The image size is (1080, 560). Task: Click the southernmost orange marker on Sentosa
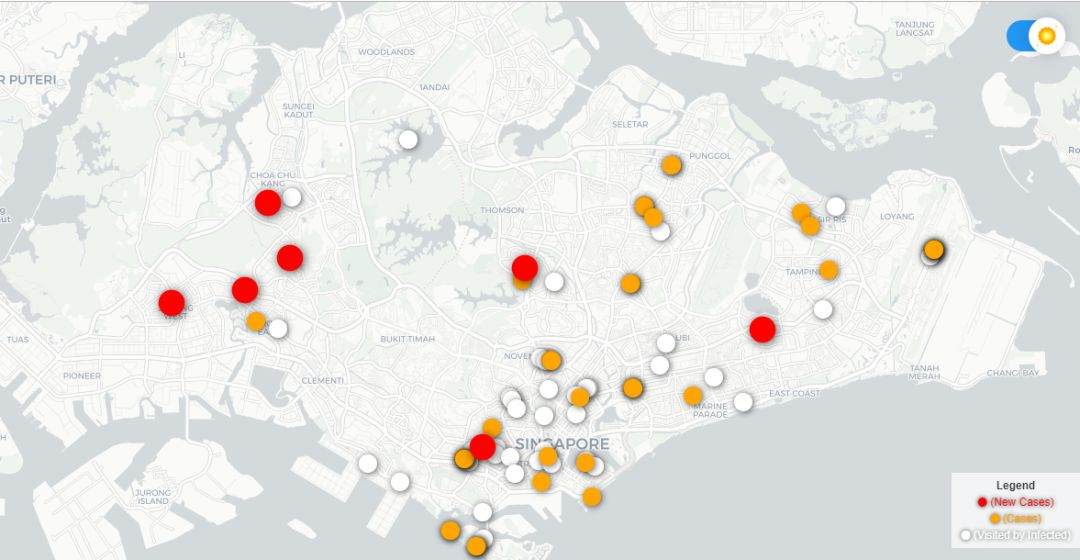click(476, 546)
